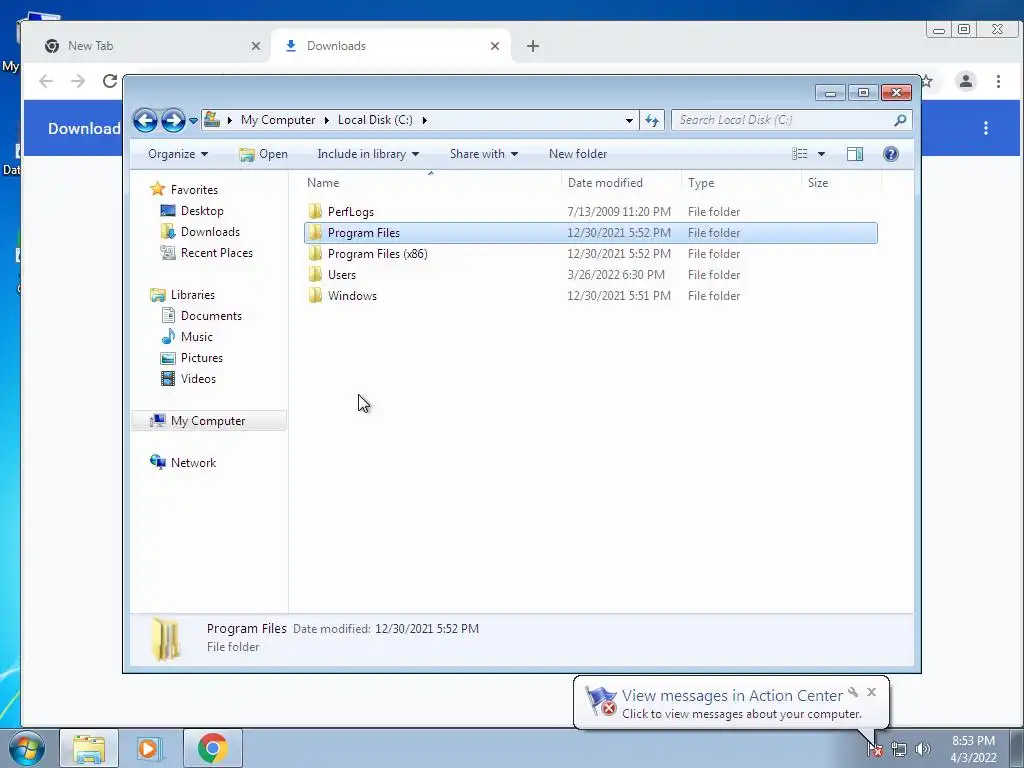Image resolution: width=1024 pixels, height=768 pixels.
Task: Click My Computer in the address breadcrumb
Action: [x=278, y=120]
